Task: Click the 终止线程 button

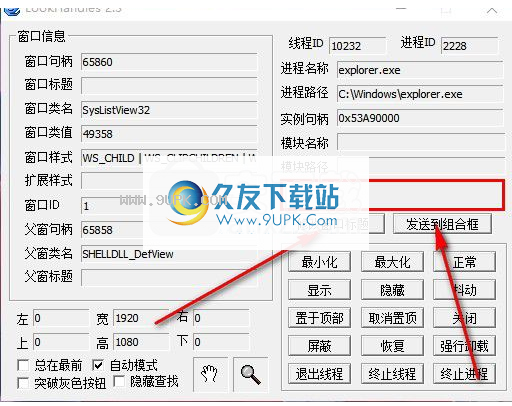Action: click(392, 374)
